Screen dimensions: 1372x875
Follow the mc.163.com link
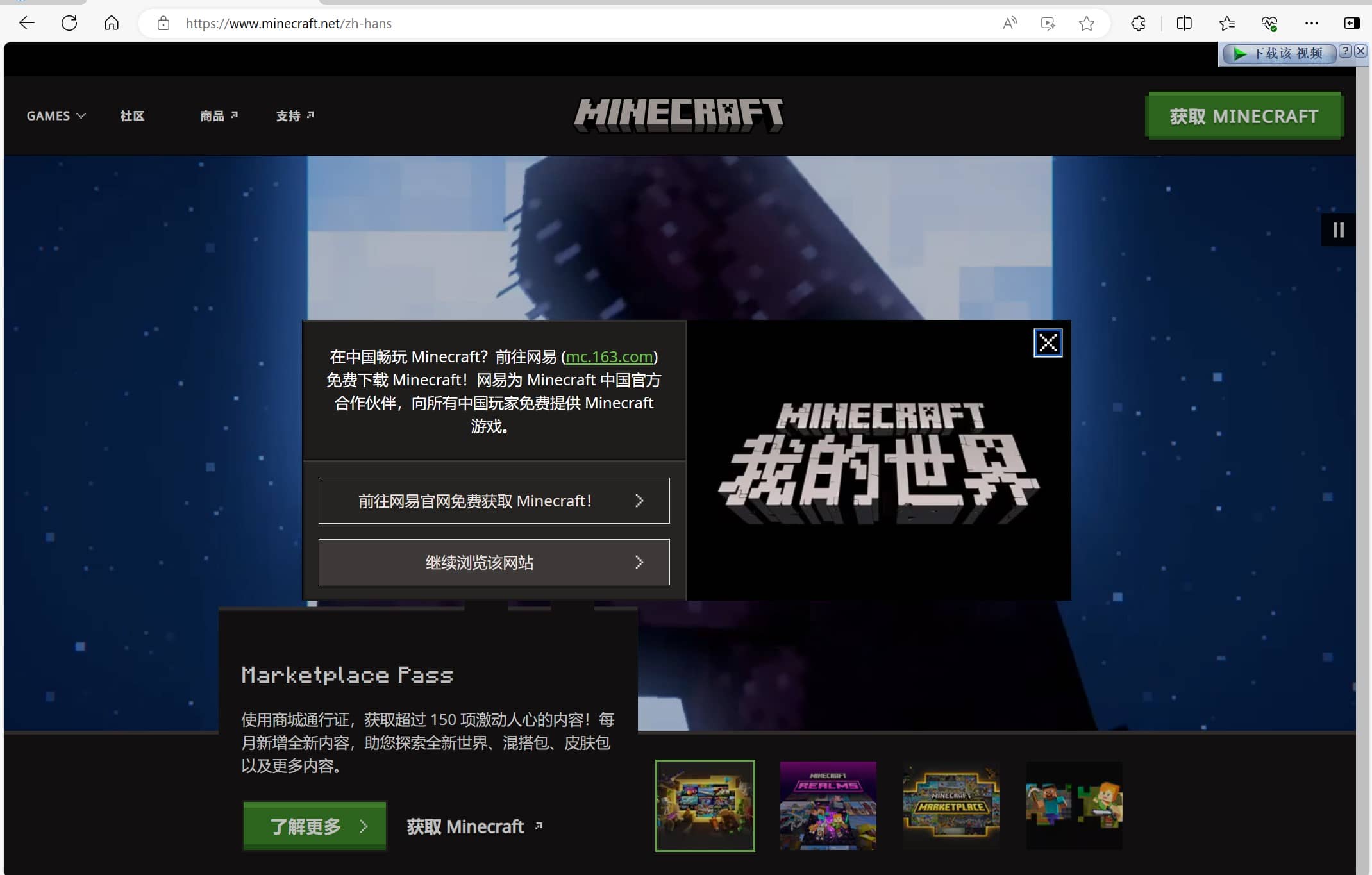point(609,356)
